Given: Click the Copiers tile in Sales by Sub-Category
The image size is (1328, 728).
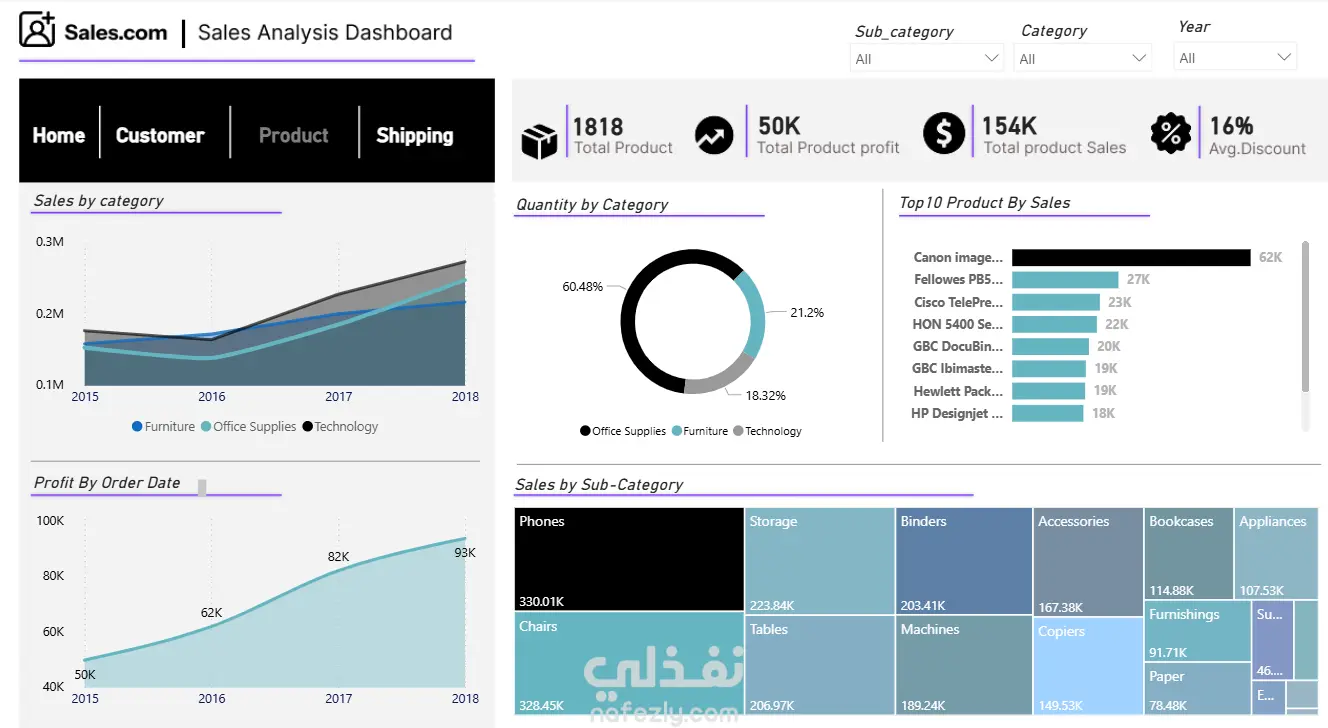Looking at the screenshot, I should coord(1087,665).
